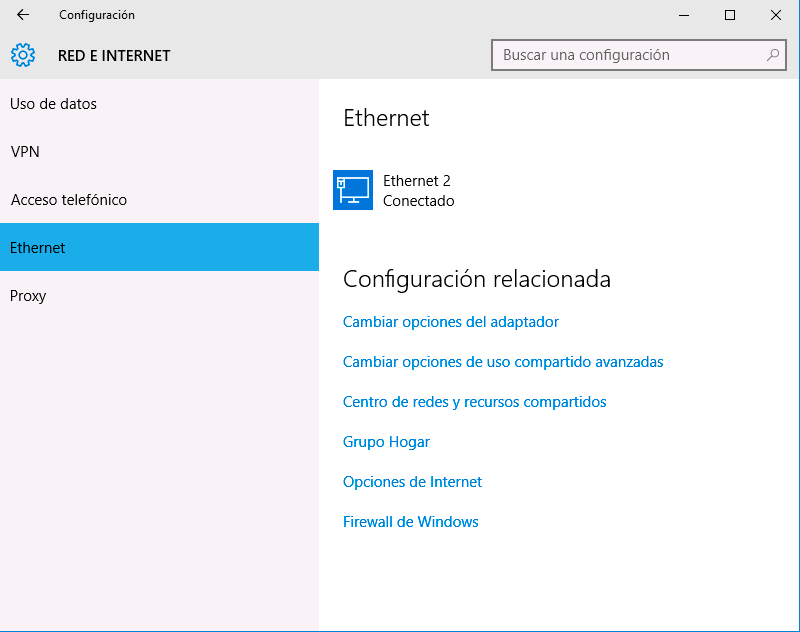Image resolution: width=800 pixels, height=632 pixels.
Task: Click the search magnifier icon
Action: (774, 55)
